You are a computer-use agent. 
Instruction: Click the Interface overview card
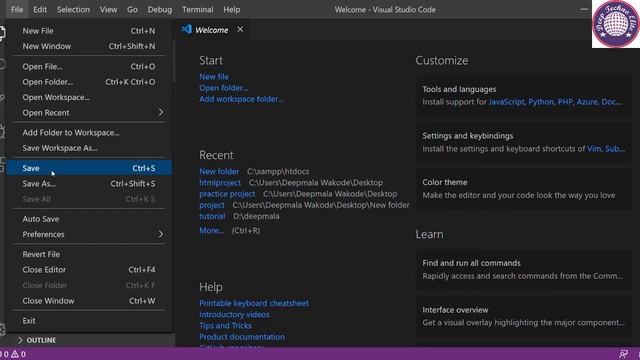[x=523, y=316]
